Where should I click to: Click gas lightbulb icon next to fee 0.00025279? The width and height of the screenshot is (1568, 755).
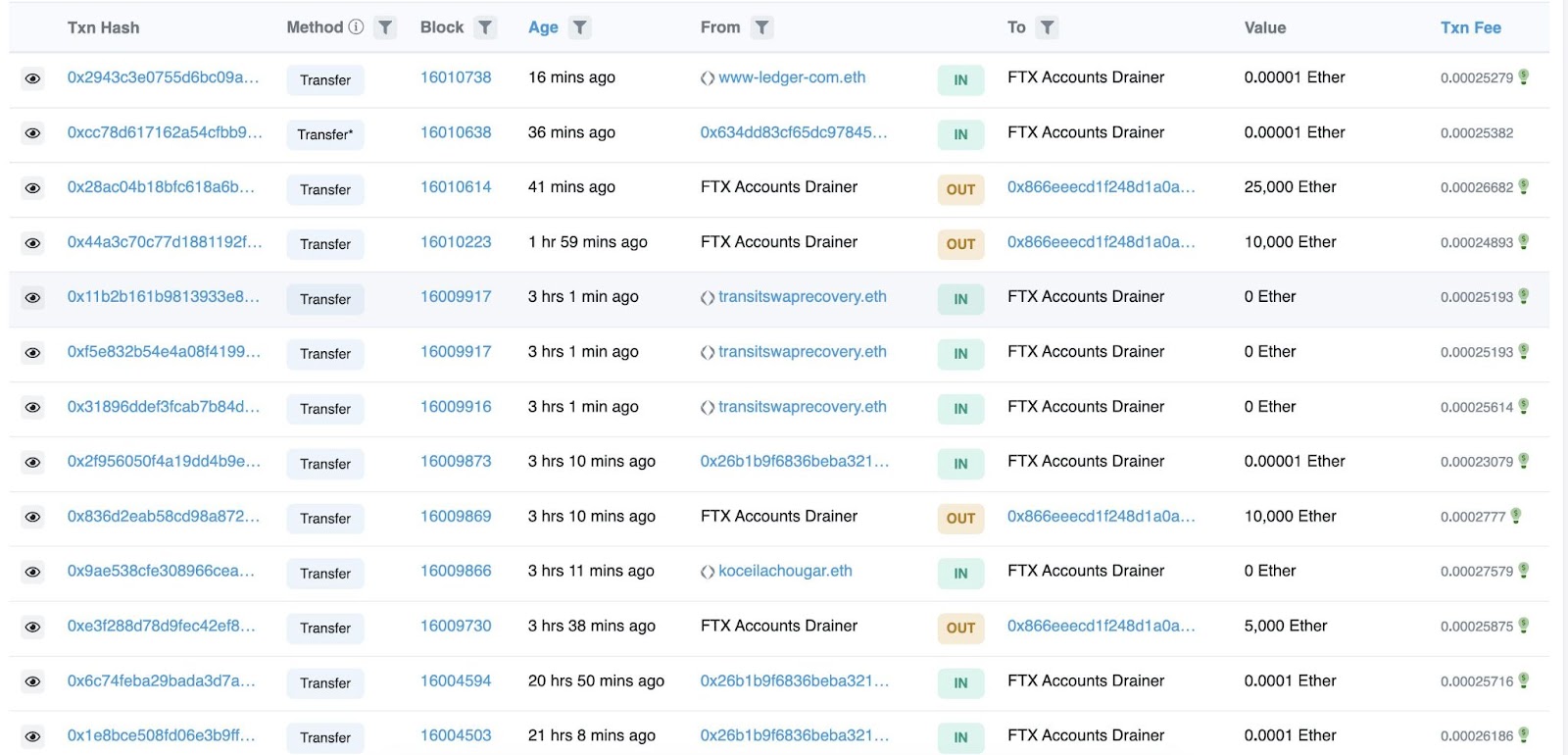coord(1524,76)
